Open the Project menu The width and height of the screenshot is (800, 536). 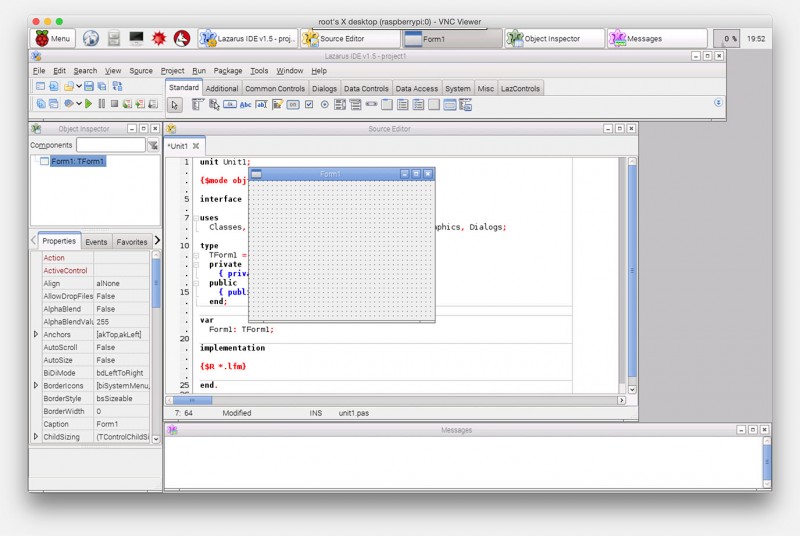point(172,71)
